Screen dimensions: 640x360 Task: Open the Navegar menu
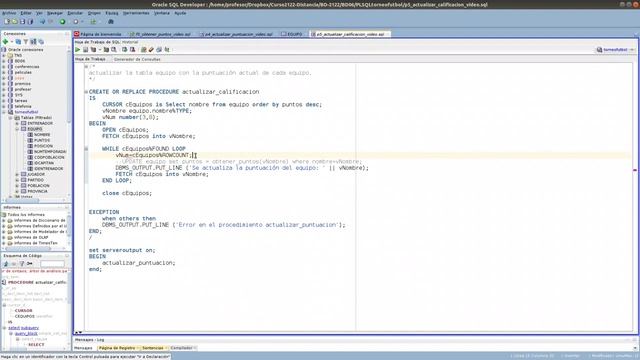tap(55, 13)
